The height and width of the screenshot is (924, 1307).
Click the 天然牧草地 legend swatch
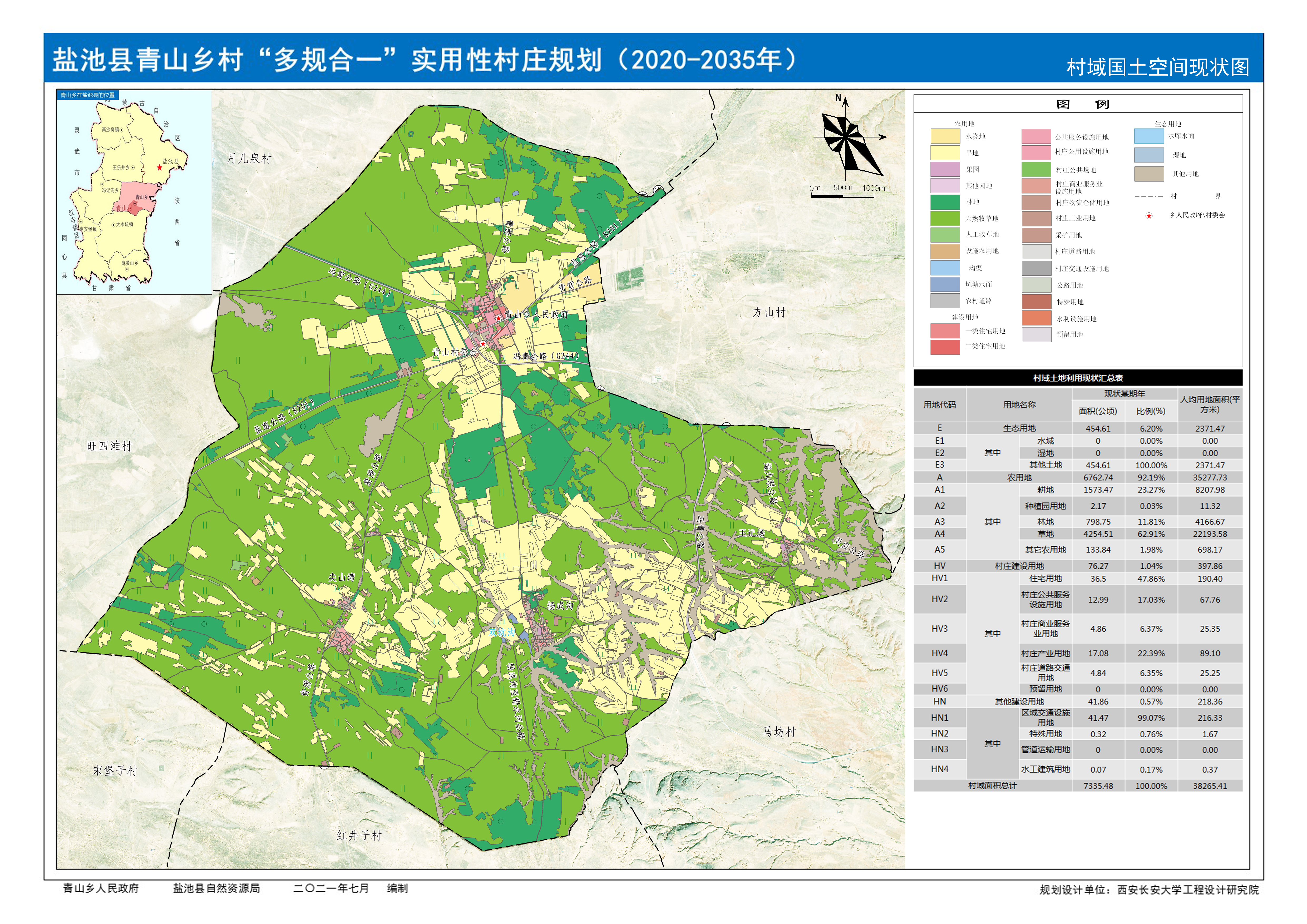[945, 219]
